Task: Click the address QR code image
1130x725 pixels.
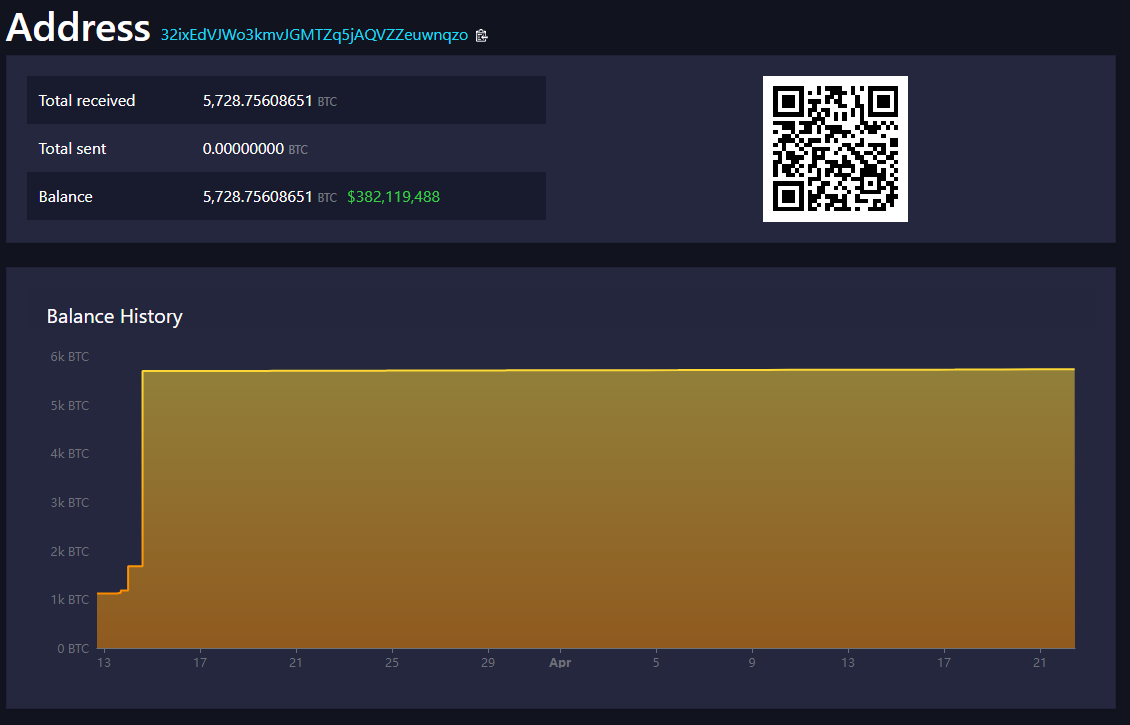Action: pos(835,148)
